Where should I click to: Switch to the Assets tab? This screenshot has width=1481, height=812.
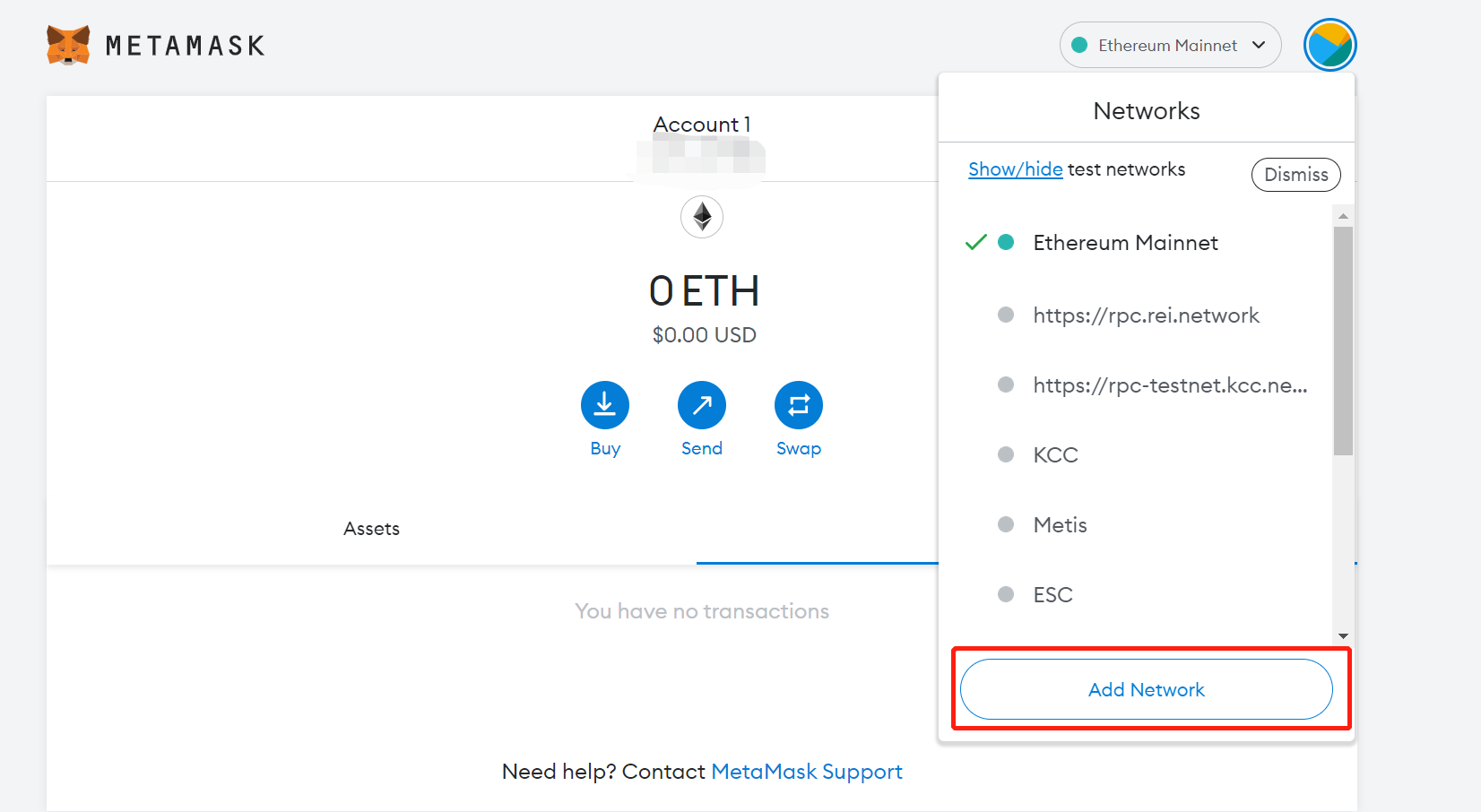click(371, 529)
